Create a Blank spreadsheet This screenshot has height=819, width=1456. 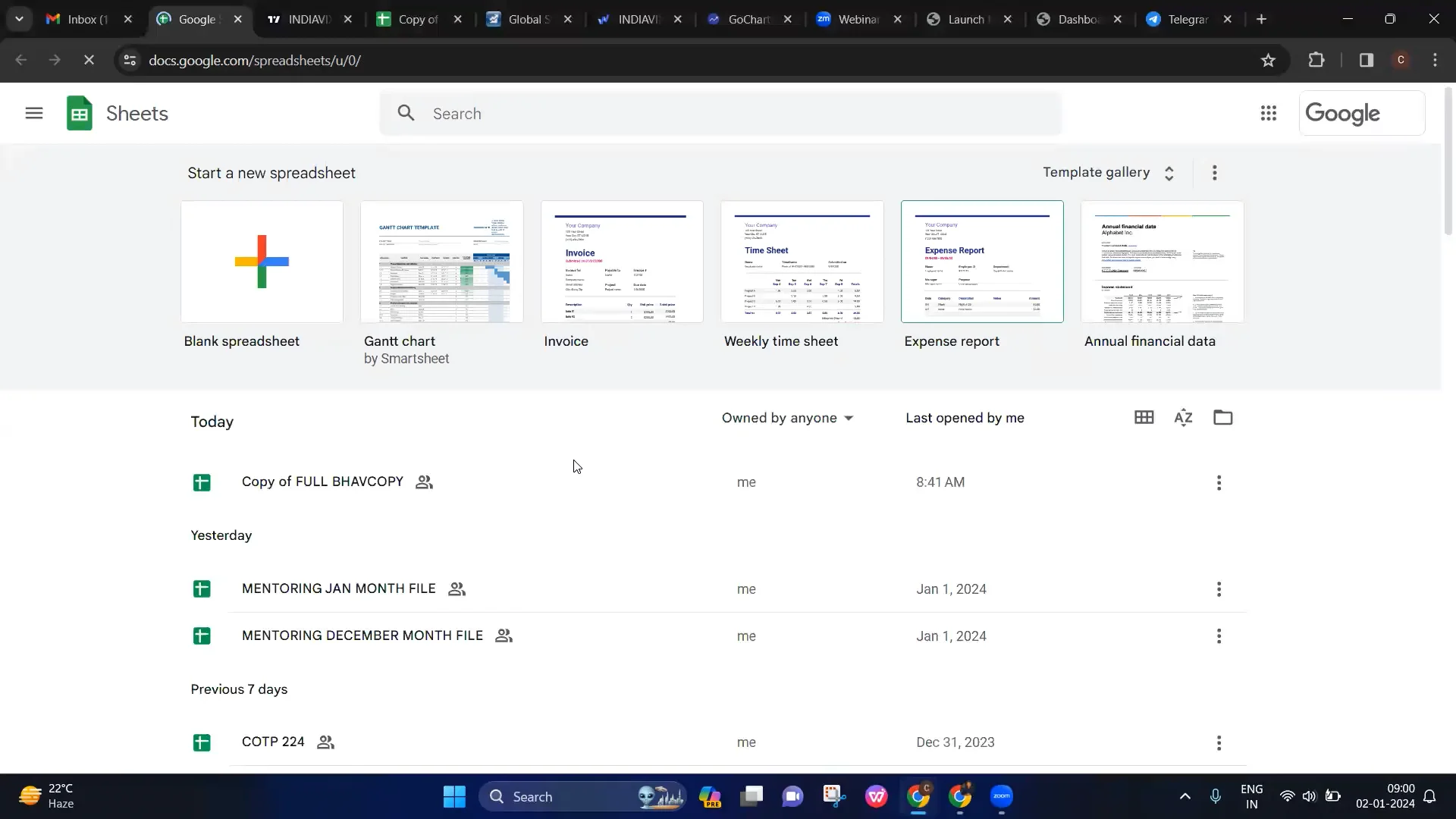[x=262, y=262]
